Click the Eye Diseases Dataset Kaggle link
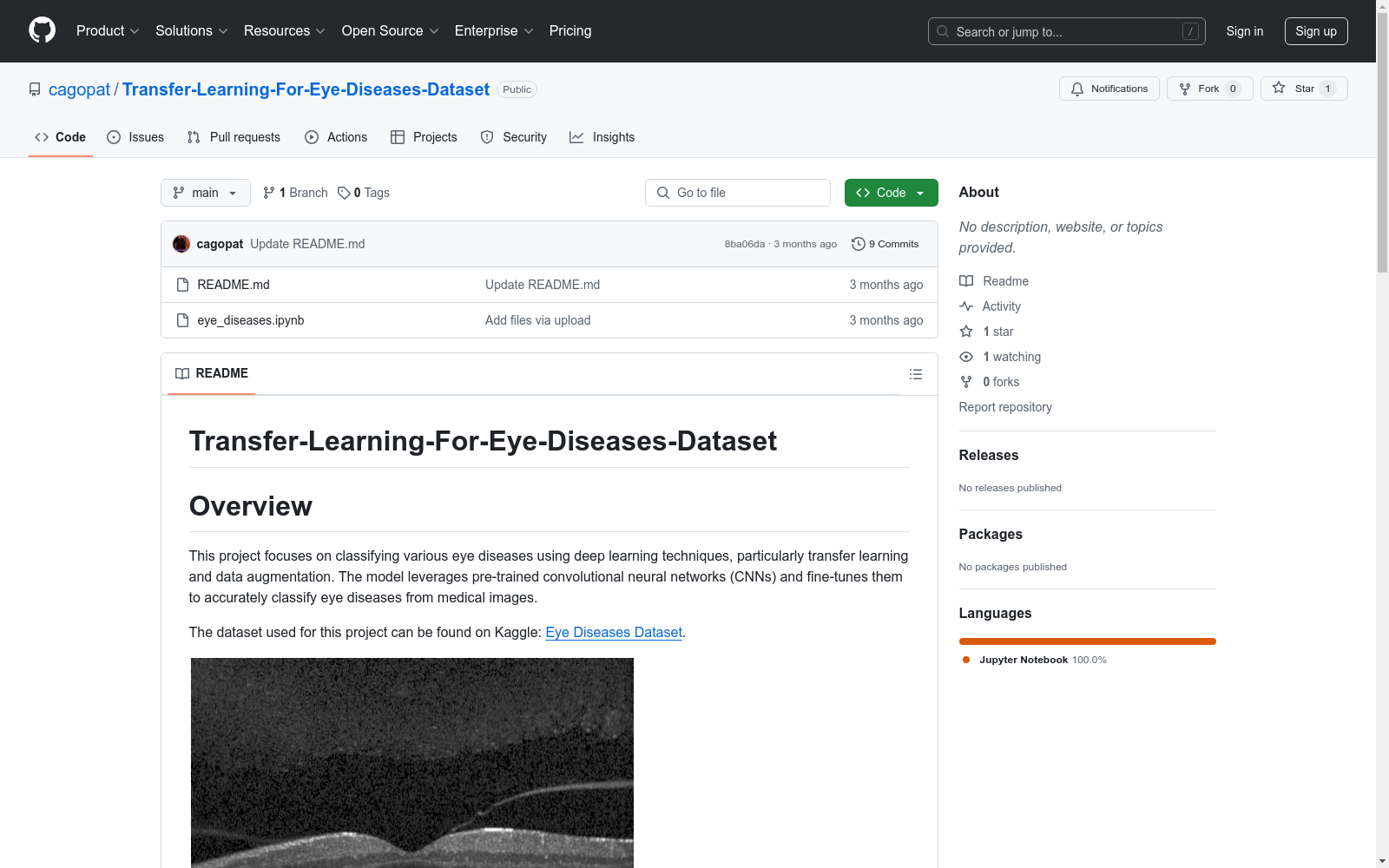Viewport: 1389px width, 868px height. [613, 632]
